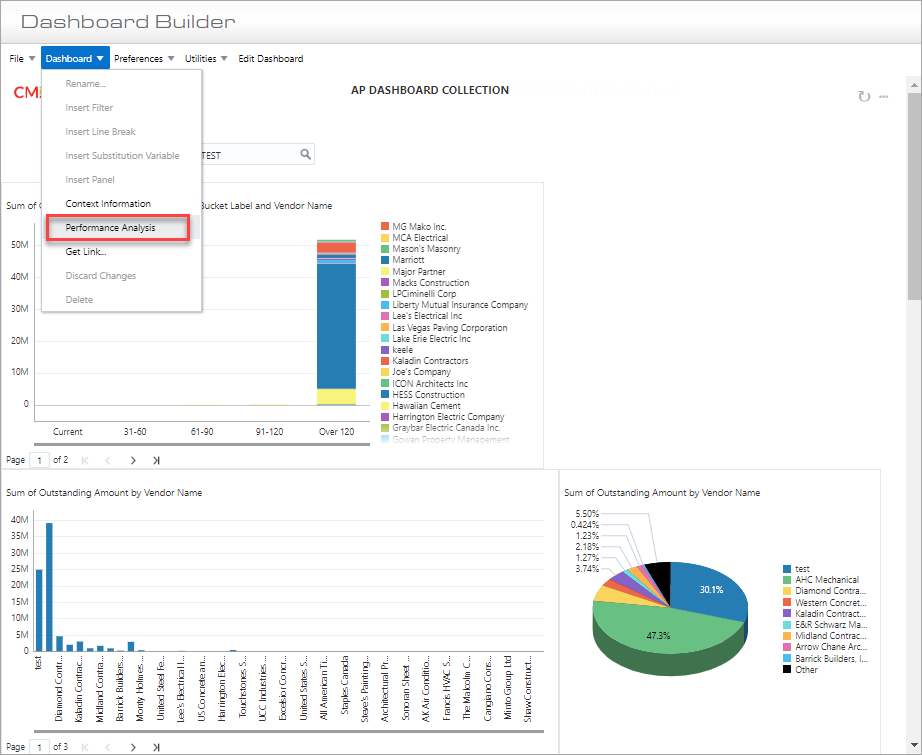Click the blue 30.1% pie slice
The height and width of the screenshot is (755, 922).
pos(711,589)
